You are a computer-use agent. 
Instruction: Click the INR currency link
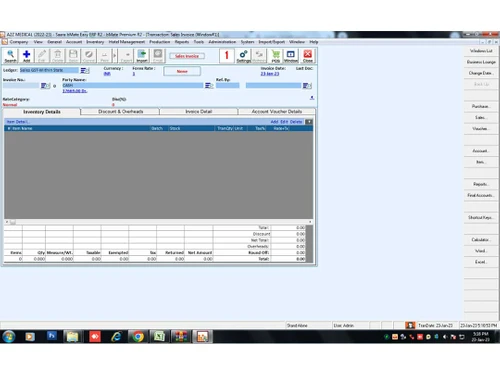point(107,74)
